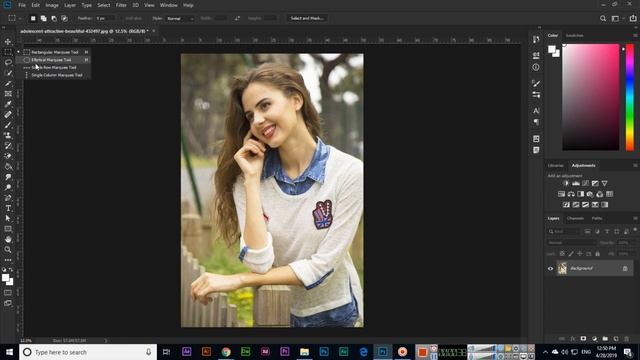Screen dimensions: 640x360
Task: Select the Paint Bucket gradient tool
Action: pyautogui.click(x=8, y=167)
